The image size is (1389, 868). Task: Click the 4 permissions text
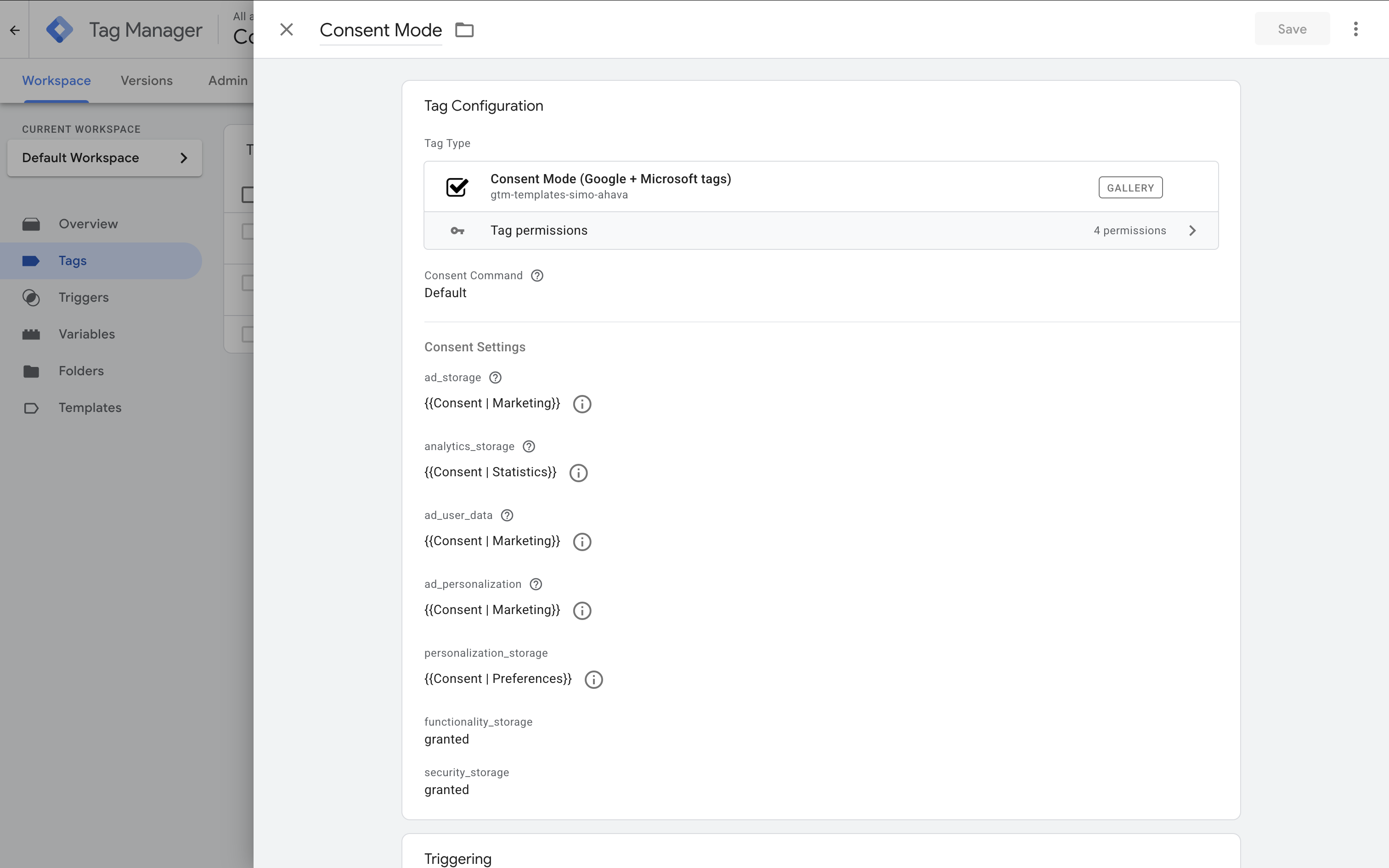tap(1129, 231)
